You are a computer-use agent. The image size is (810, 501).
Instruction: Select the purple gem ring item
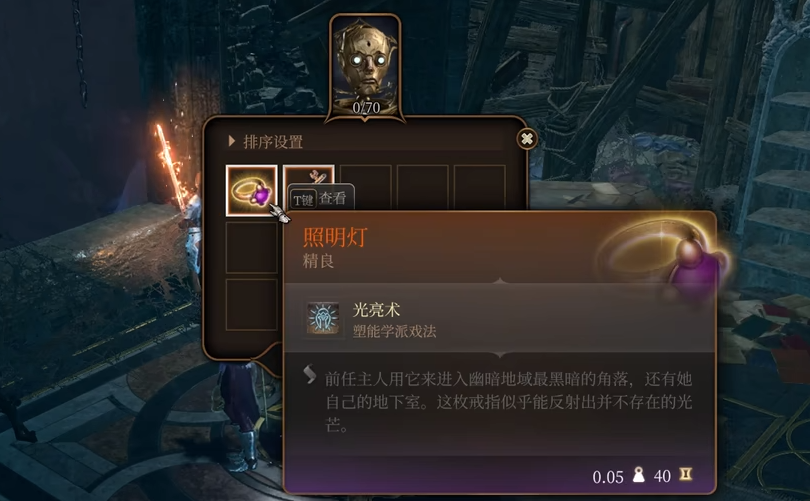point(252,191)
